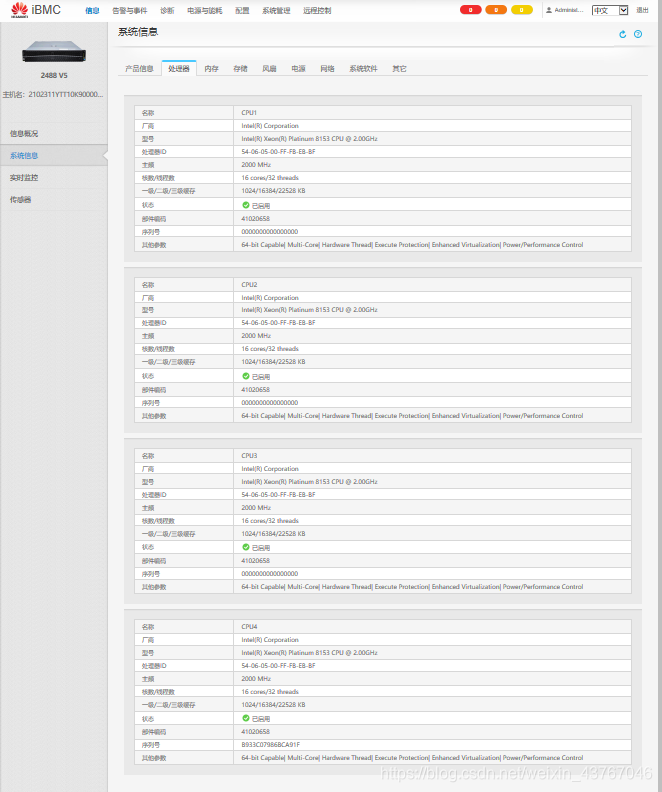Switch to the 其它 tab
This screenshot has width=662, height=792.
tap(399, 69)
